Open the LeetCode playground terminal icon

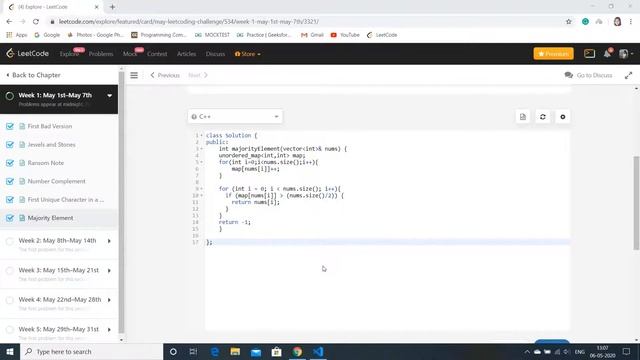pyautogui.click(x=589, y=53)
